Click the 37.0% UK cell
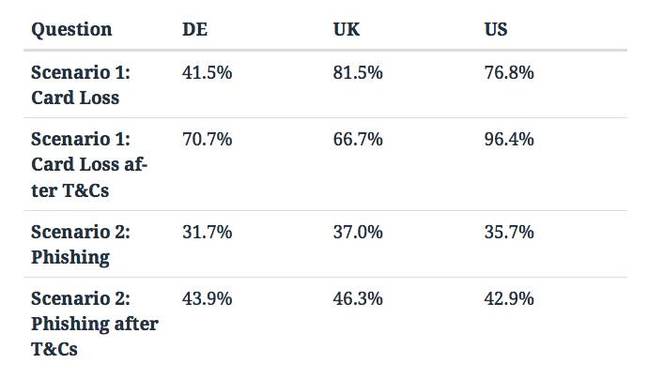 click(358, 232)
